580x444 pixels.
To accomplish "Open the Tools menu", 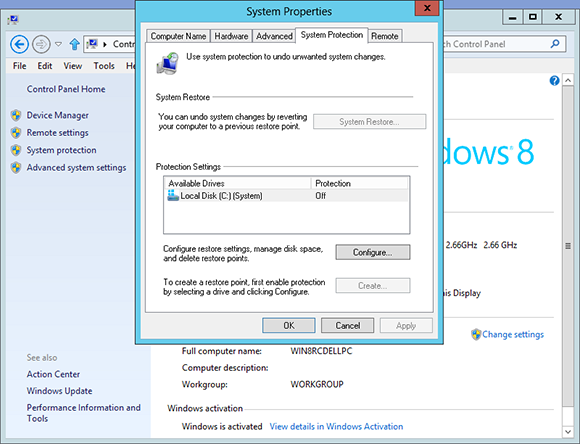I will (104, 66).
